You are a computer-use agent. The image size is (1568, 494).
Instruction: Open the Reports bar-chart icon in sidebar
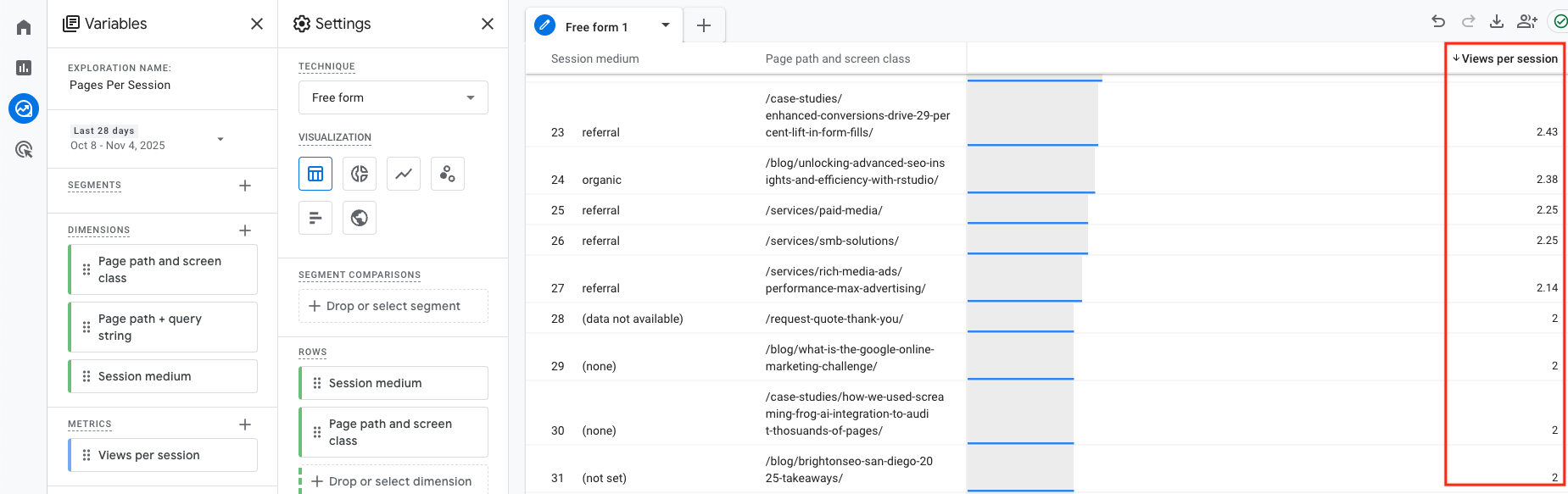[24, 68]
